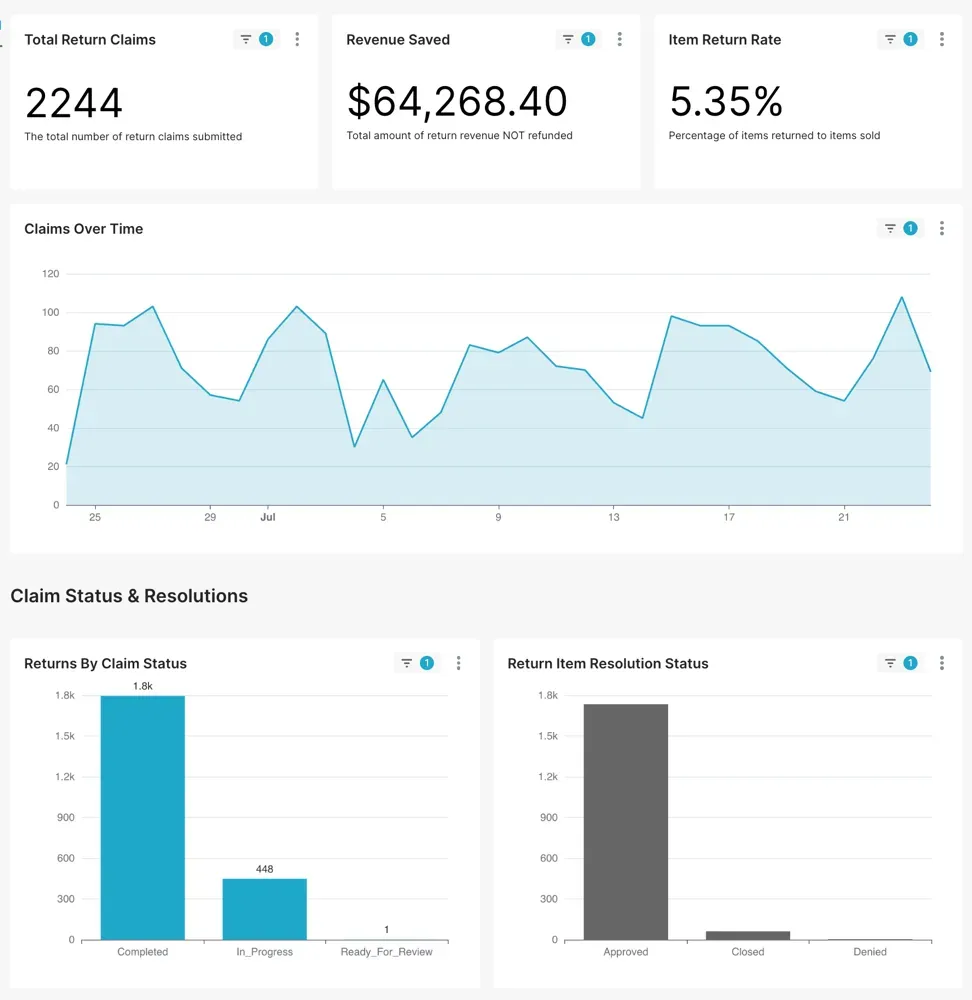The image size is (972, 1000).
Task: Open the filter icon on Item Return Rate
Action: [888, 39]
